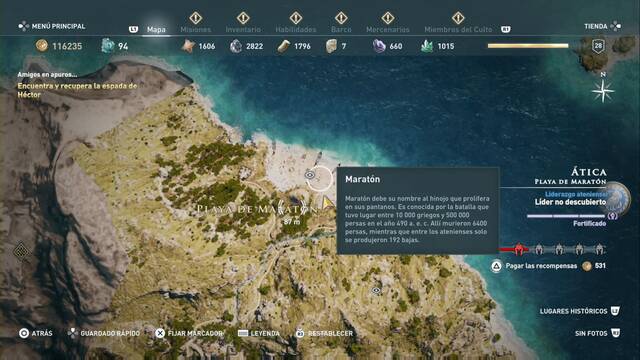Image resolution: width=640 pixels, height=360 pixels.
Task: Click the alert icon above Misiones
Action: pyautogui.click(x=196, y=18)
